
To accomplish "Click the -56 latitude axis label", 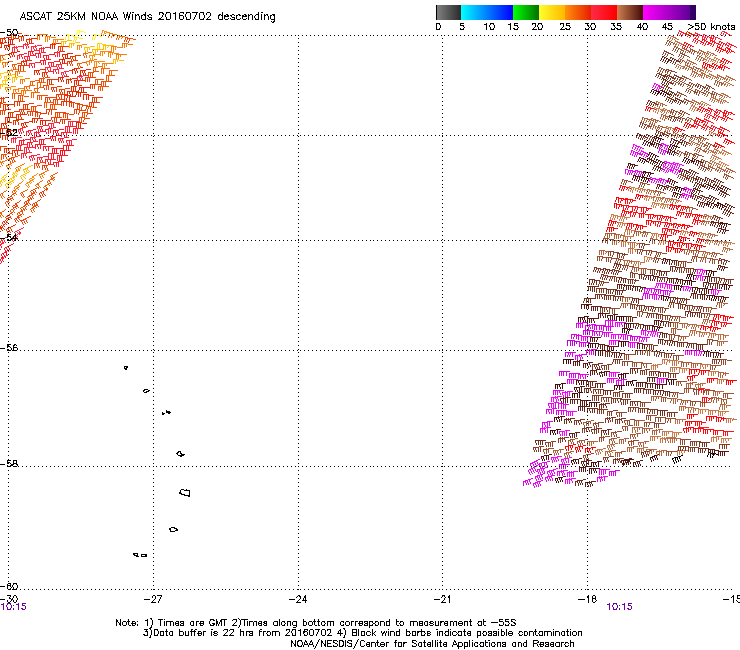I will (9, 348).
